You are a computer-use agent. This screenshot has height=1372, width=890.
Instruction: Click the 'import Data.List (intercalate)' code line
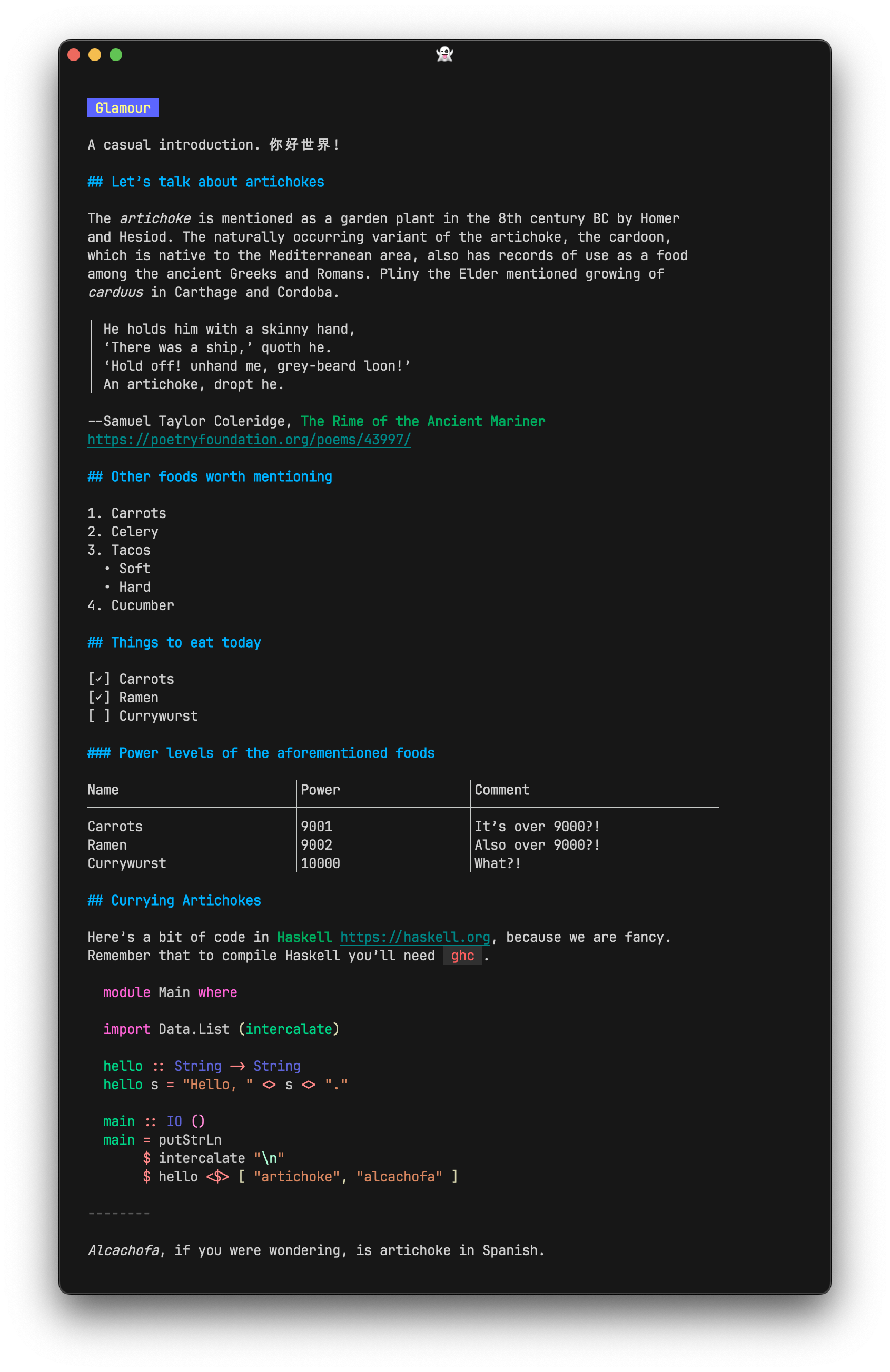pyautogui.click(x=222, y=1030)
